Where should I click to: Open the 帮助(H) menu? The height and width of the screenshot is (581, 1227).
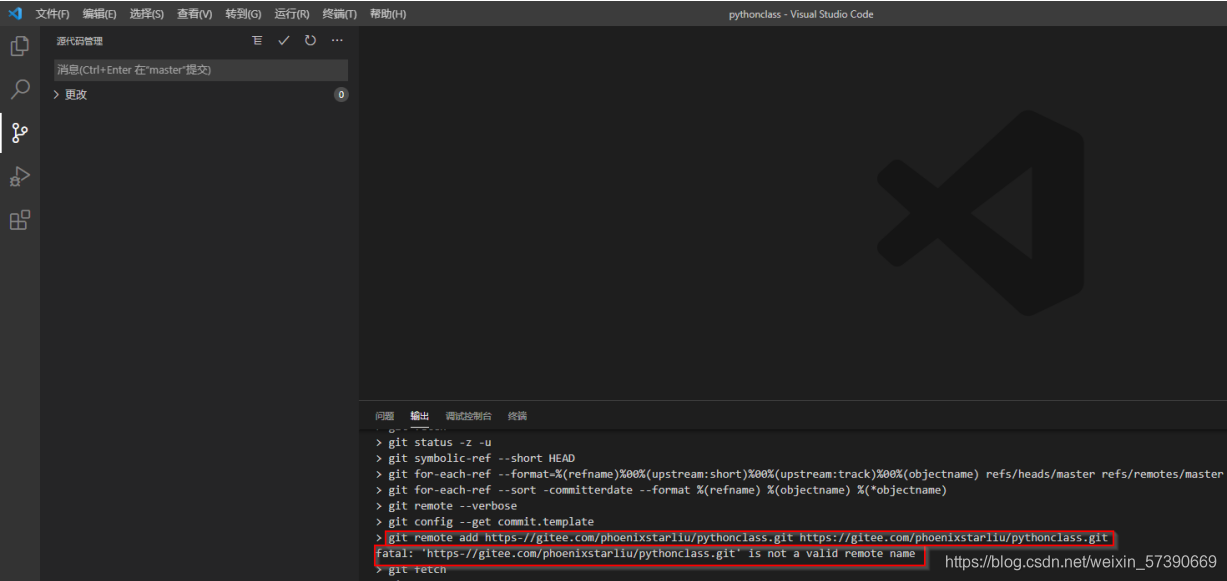tap(388, 14)
